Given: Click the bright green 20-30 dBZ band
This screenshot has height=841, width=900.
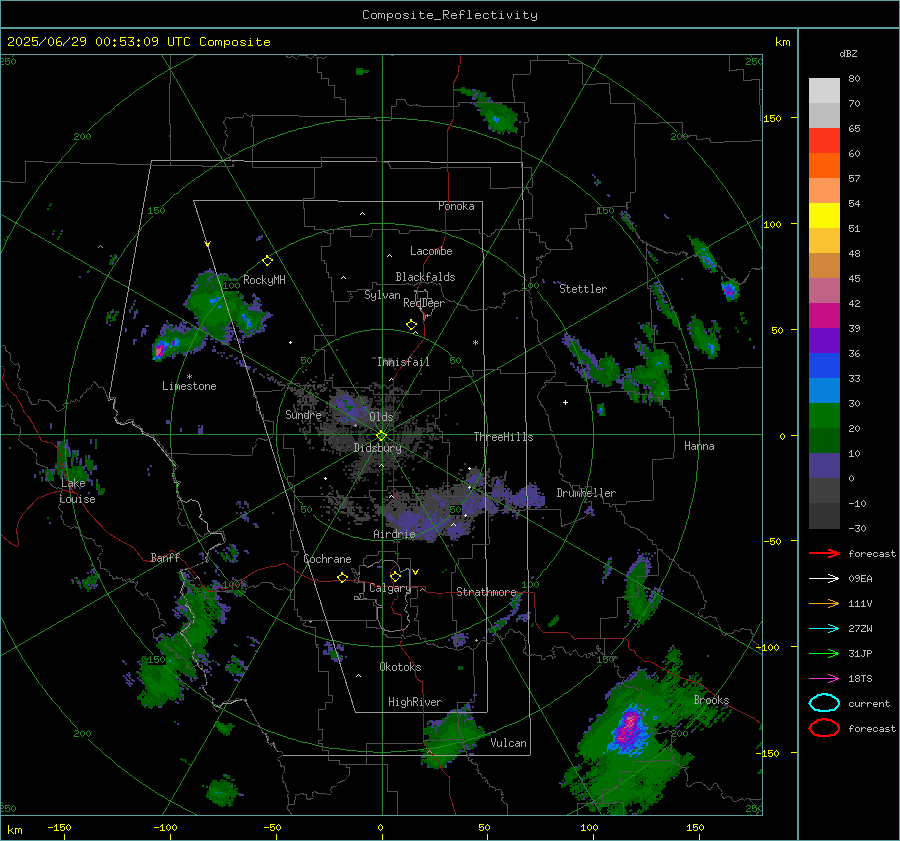Looking at the screenshot, I should tap(824, 415).
